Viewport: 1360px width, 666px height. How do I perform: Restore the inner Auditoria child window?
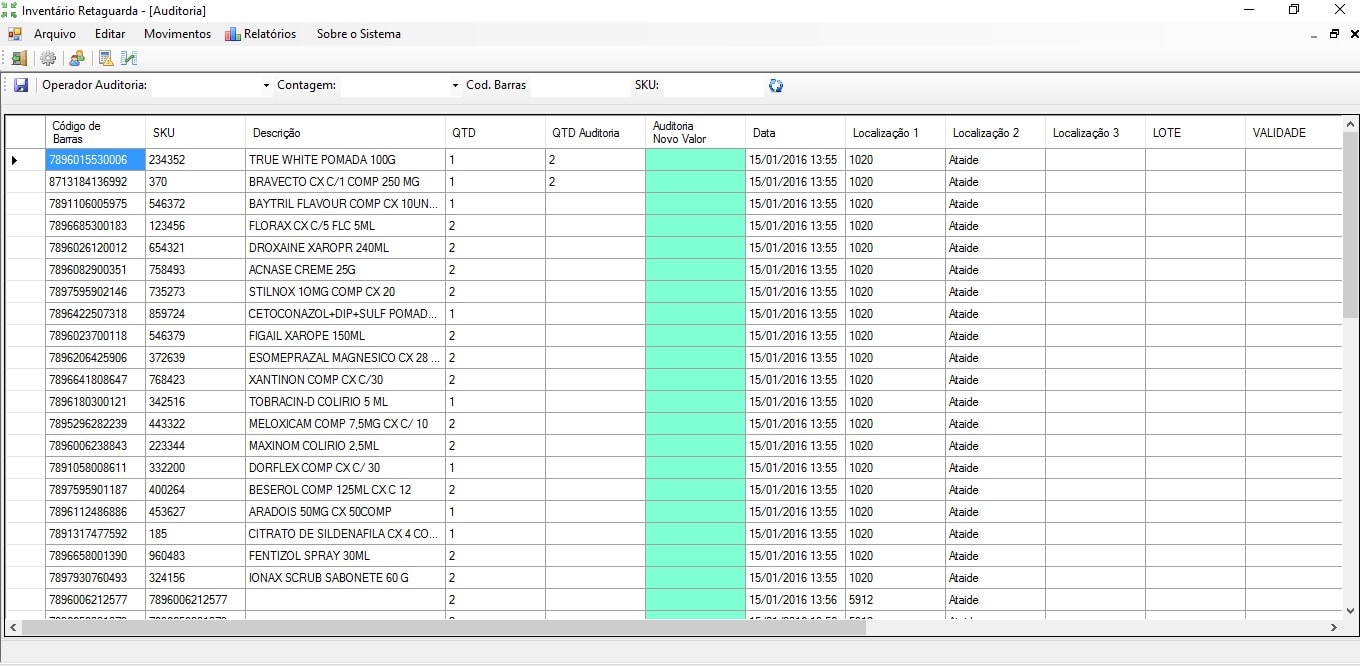point(1334,34)
